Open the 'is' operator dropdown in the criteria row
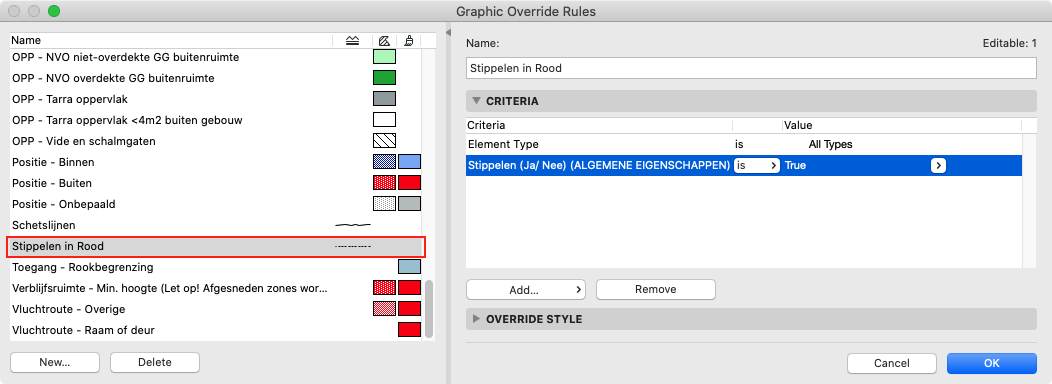This screenshot has width=1052, height=384. (756, 166)
